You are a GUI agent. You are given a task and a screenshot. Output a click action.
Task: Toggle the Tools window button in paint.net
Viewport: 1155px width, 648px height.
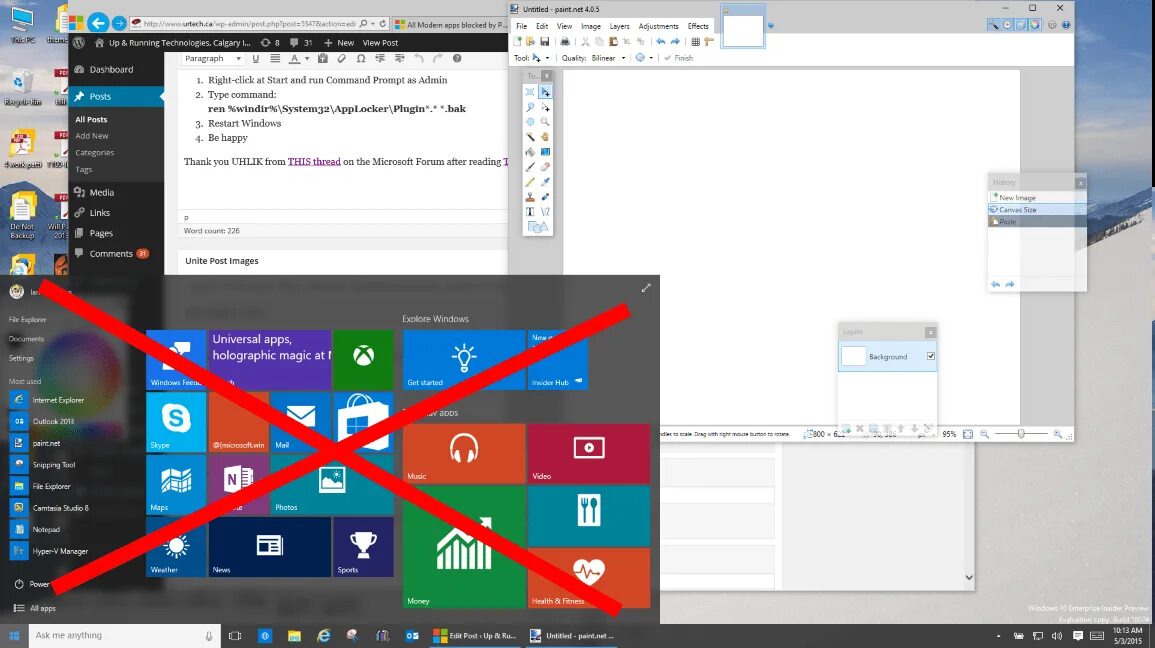(993, 25)
